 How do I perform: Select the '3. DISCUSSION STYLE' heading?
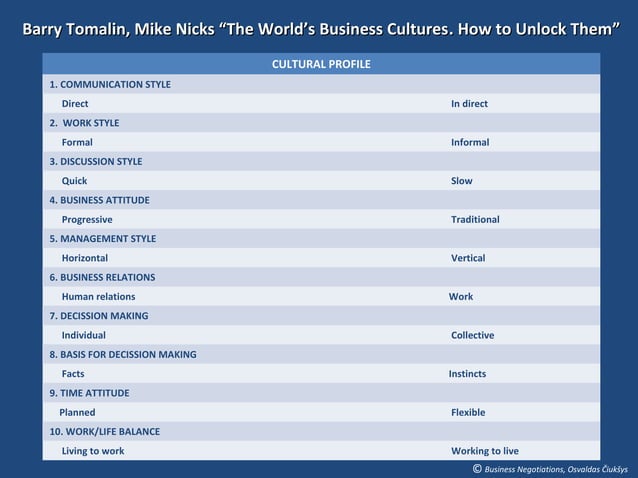point(96,162)
